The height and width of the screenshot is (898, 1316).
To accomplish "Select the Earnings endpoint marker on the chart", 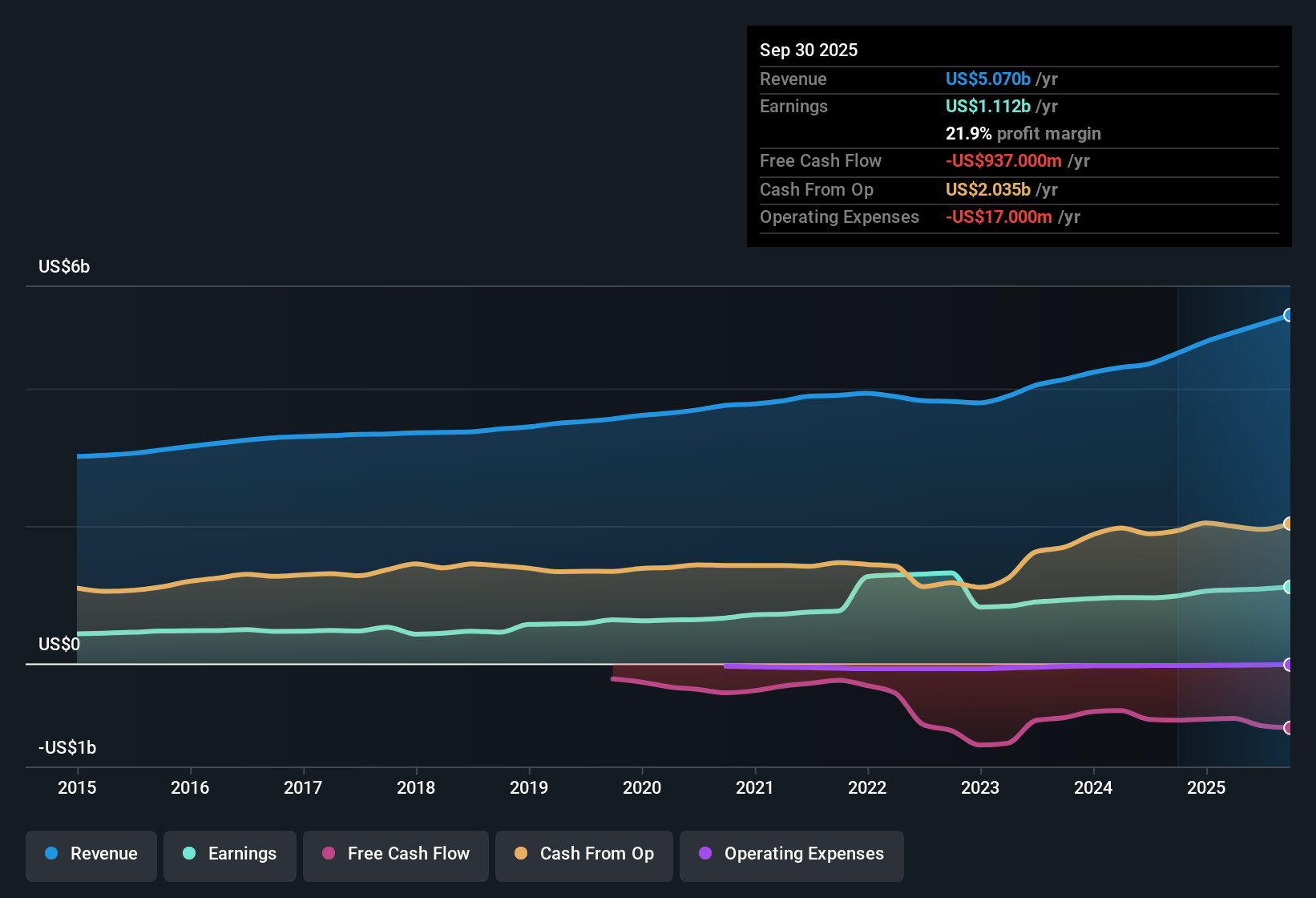I will [x=1289, y=587].
